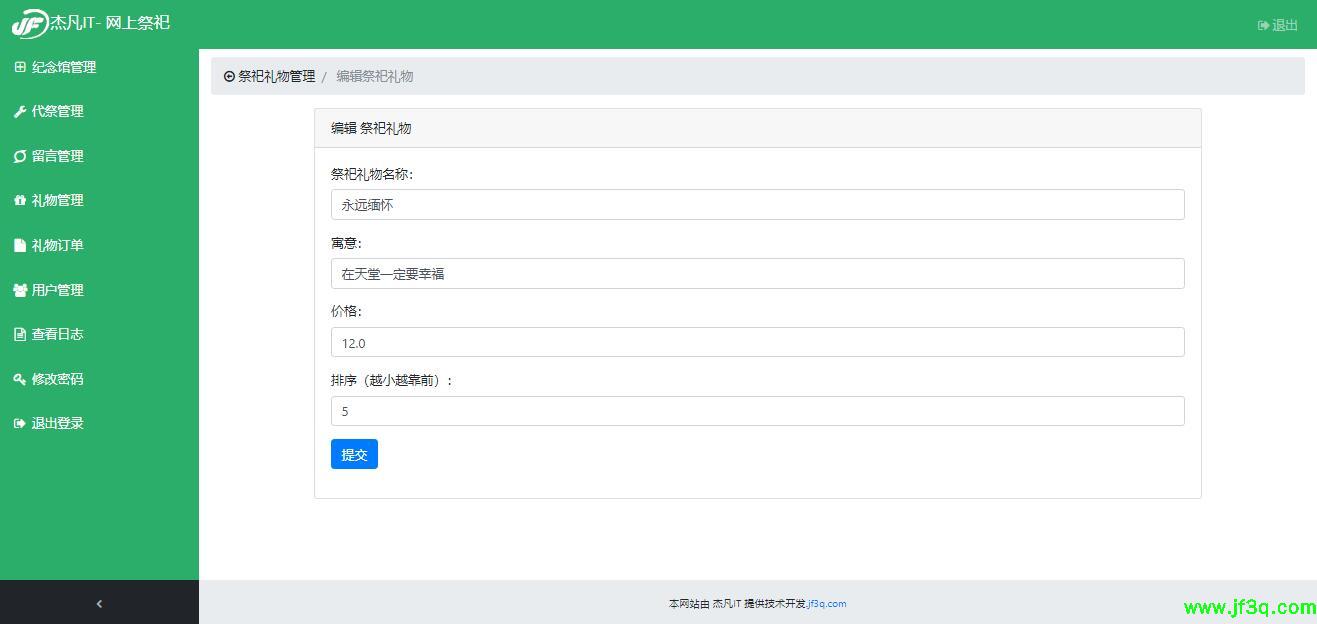Click the wrench icon beside 代祭管理
The height and width of the screenshot is (624, 1317).
click(x=20, y=112)
